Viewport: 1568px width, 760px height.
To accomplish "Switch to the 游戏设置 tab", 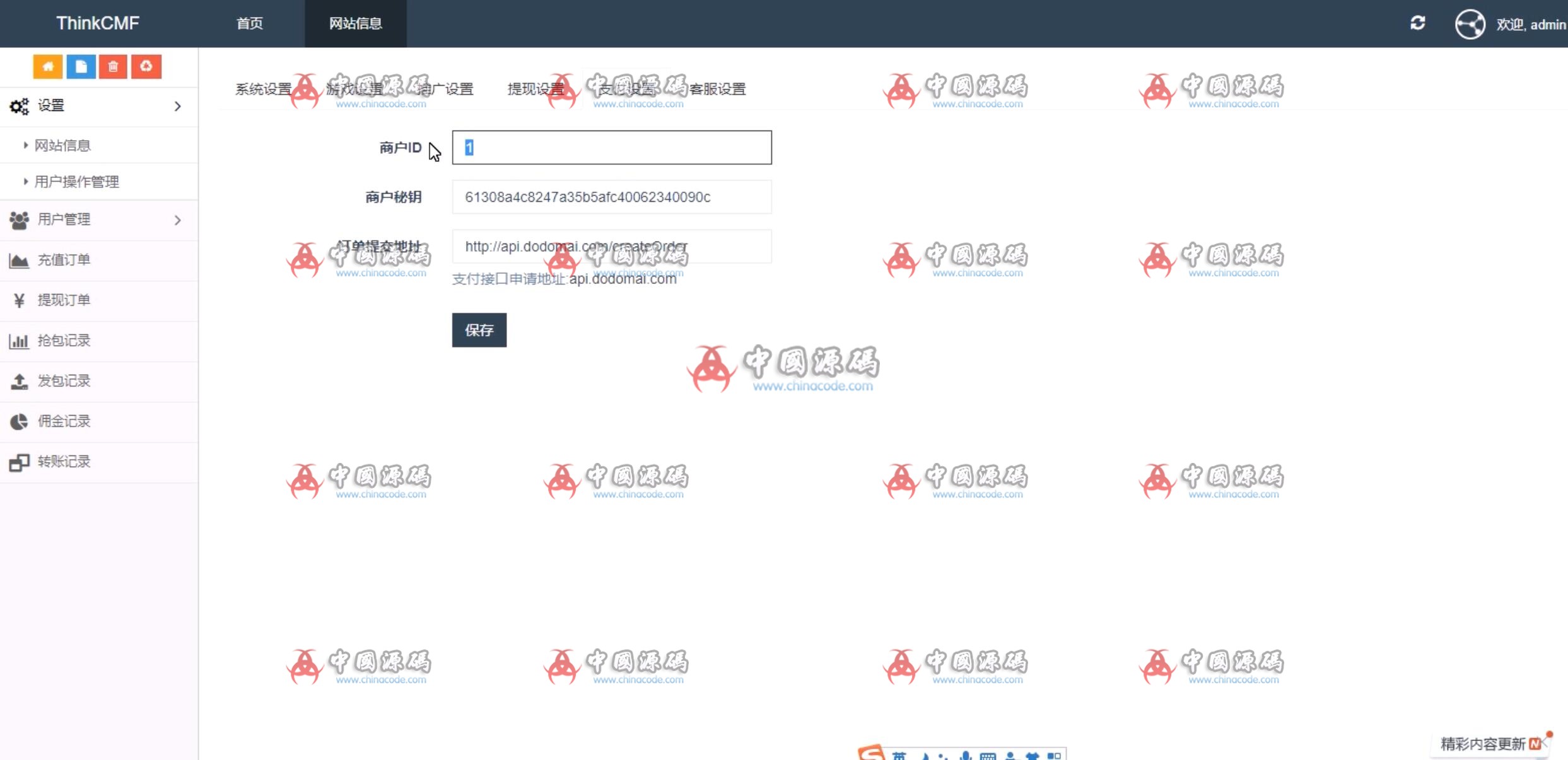I will [x=354, y=89].
